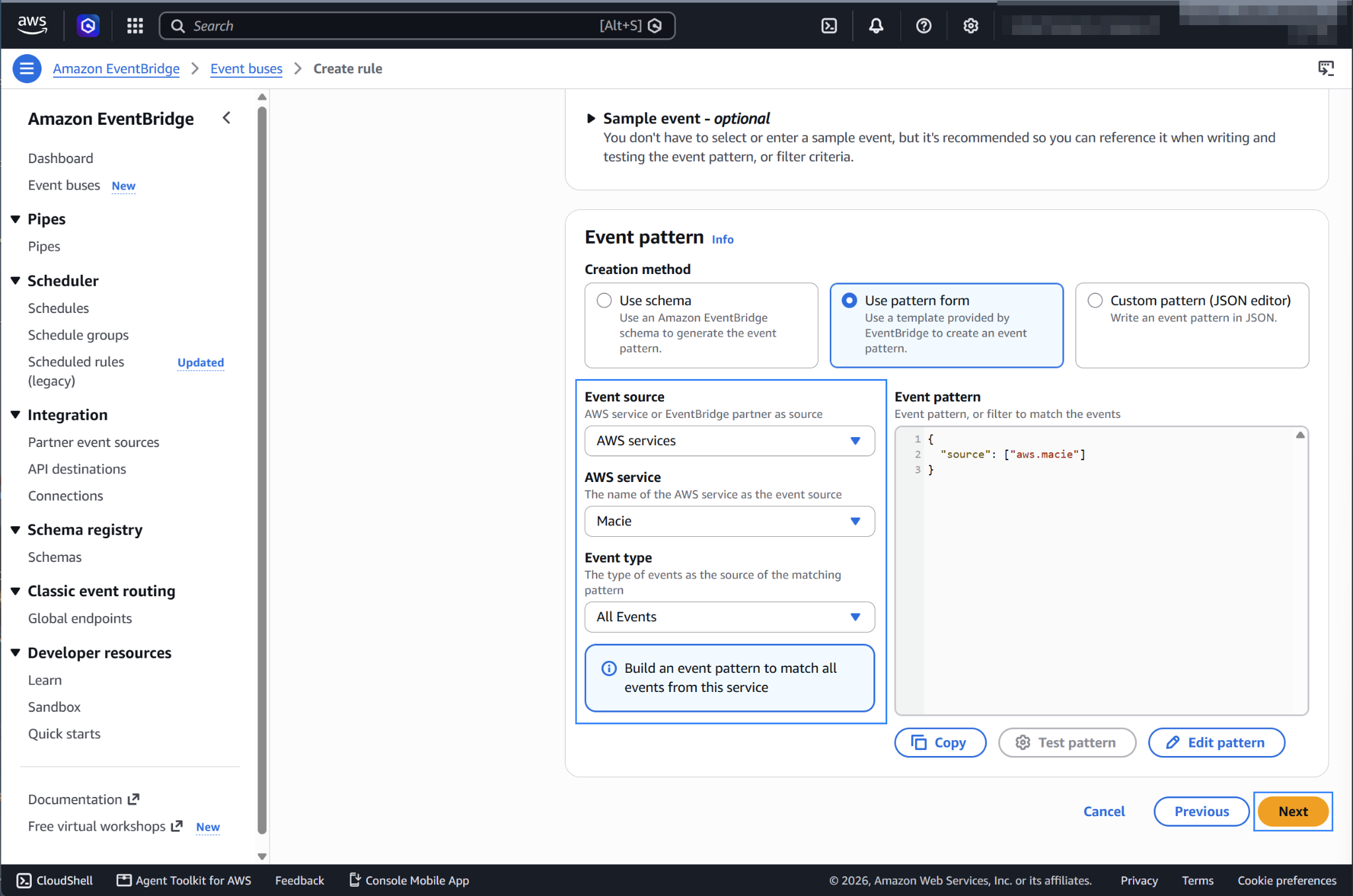Copy the event pattern
Viewport: 1353px width, 896px height.
[x=939, y=742]
